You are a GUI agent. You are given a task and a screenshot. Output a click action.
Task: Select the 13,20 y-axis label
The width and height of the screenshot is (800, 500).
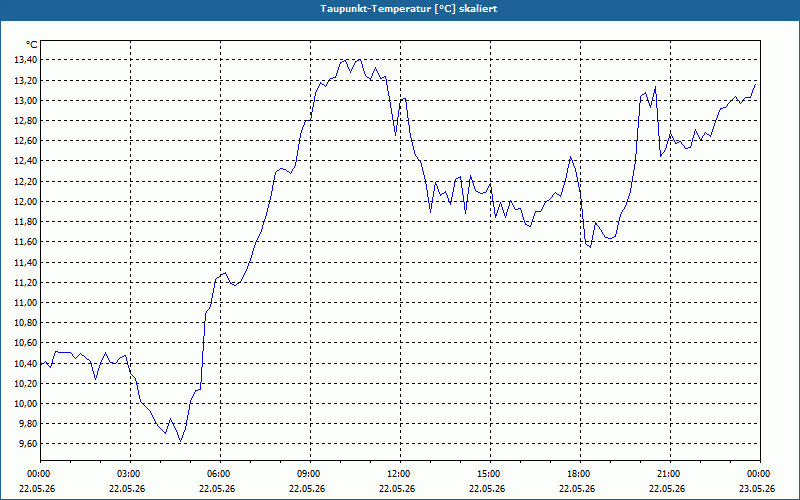27,81
